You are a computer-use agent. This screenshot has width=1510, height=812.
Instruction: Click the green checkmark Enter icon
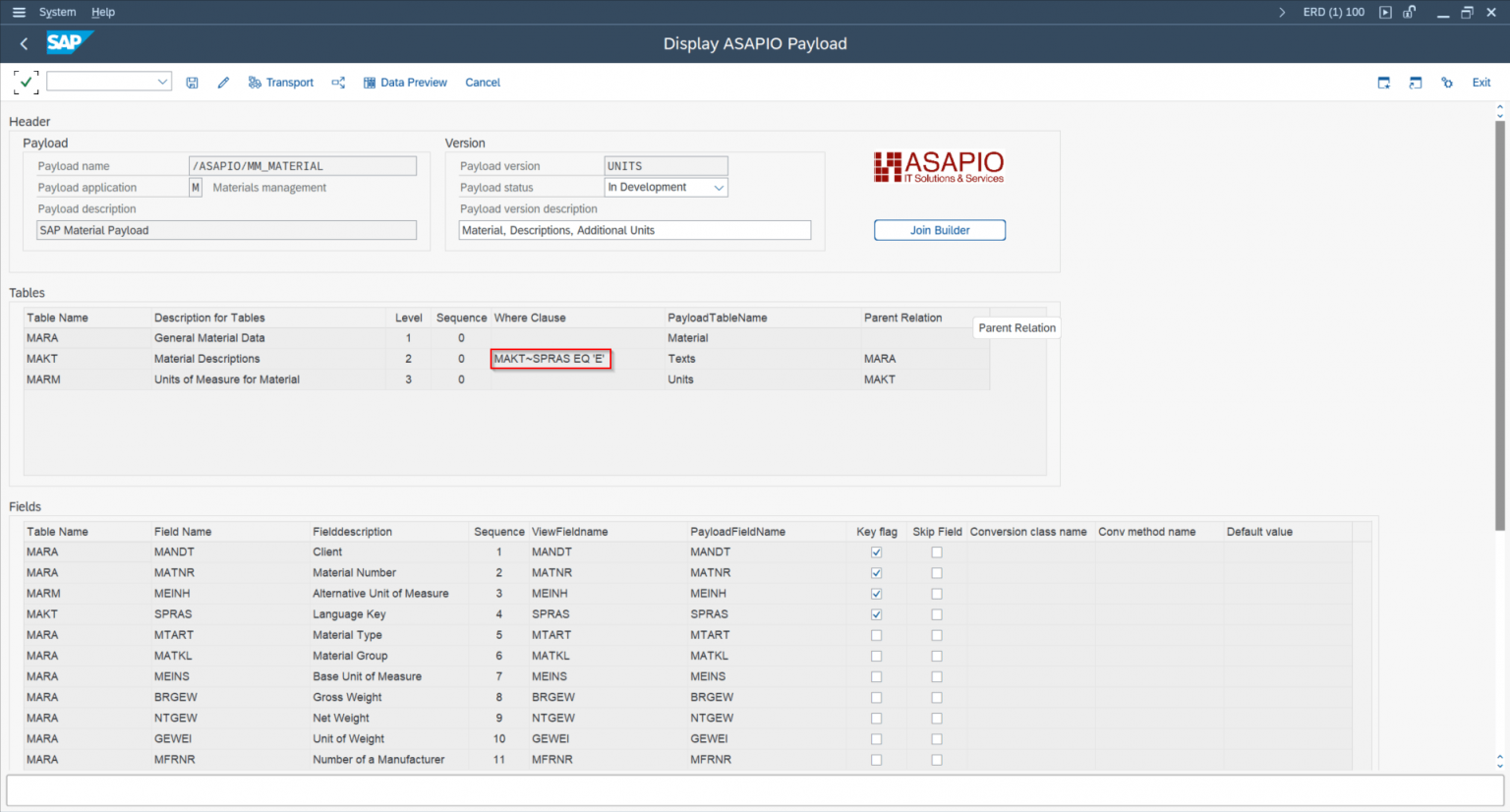(26, 83)
